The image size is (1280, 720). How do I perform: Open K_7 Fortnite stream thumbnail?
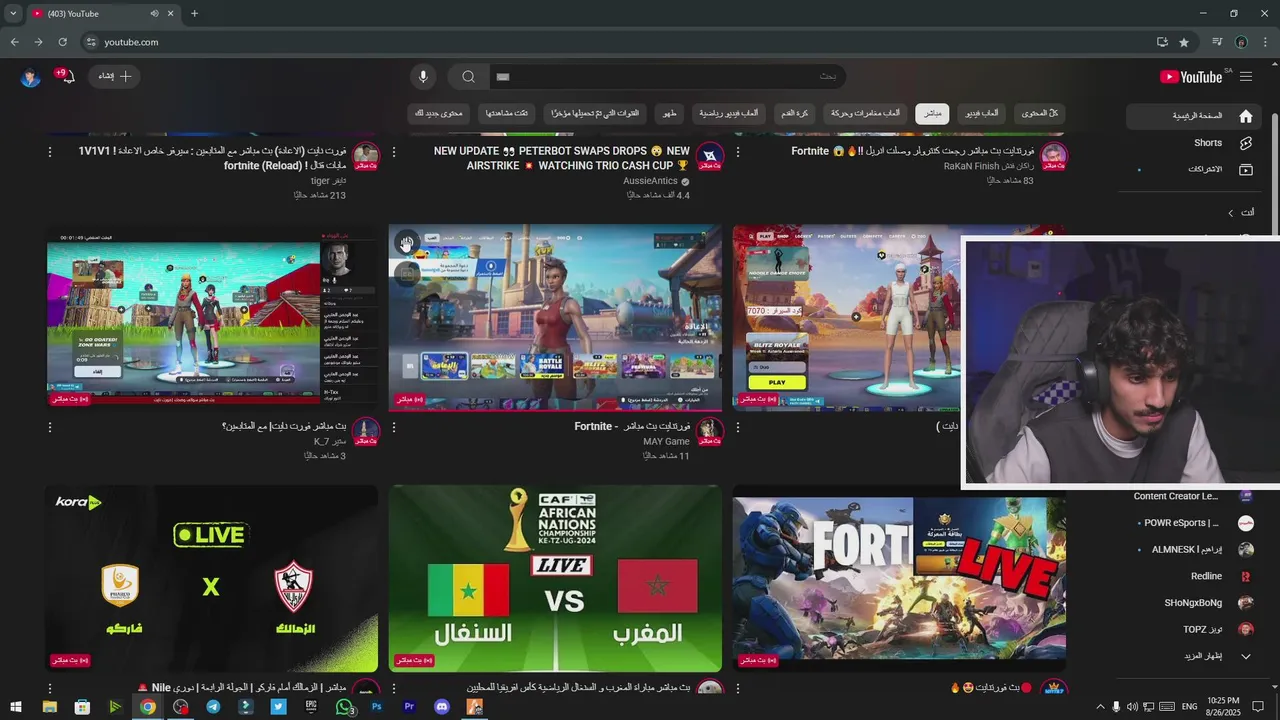pos(212,318)
